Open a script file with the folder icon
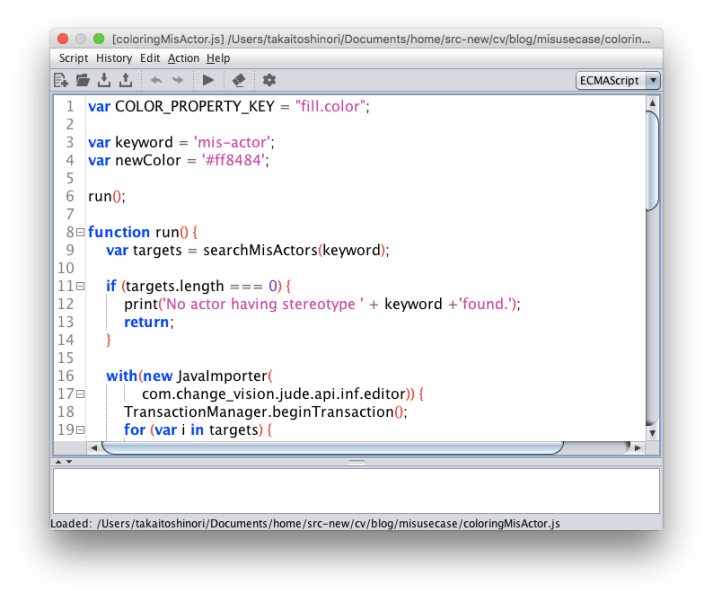Viewport: 713px width, 602px height. pyautogui.click(x=83, y=80)
